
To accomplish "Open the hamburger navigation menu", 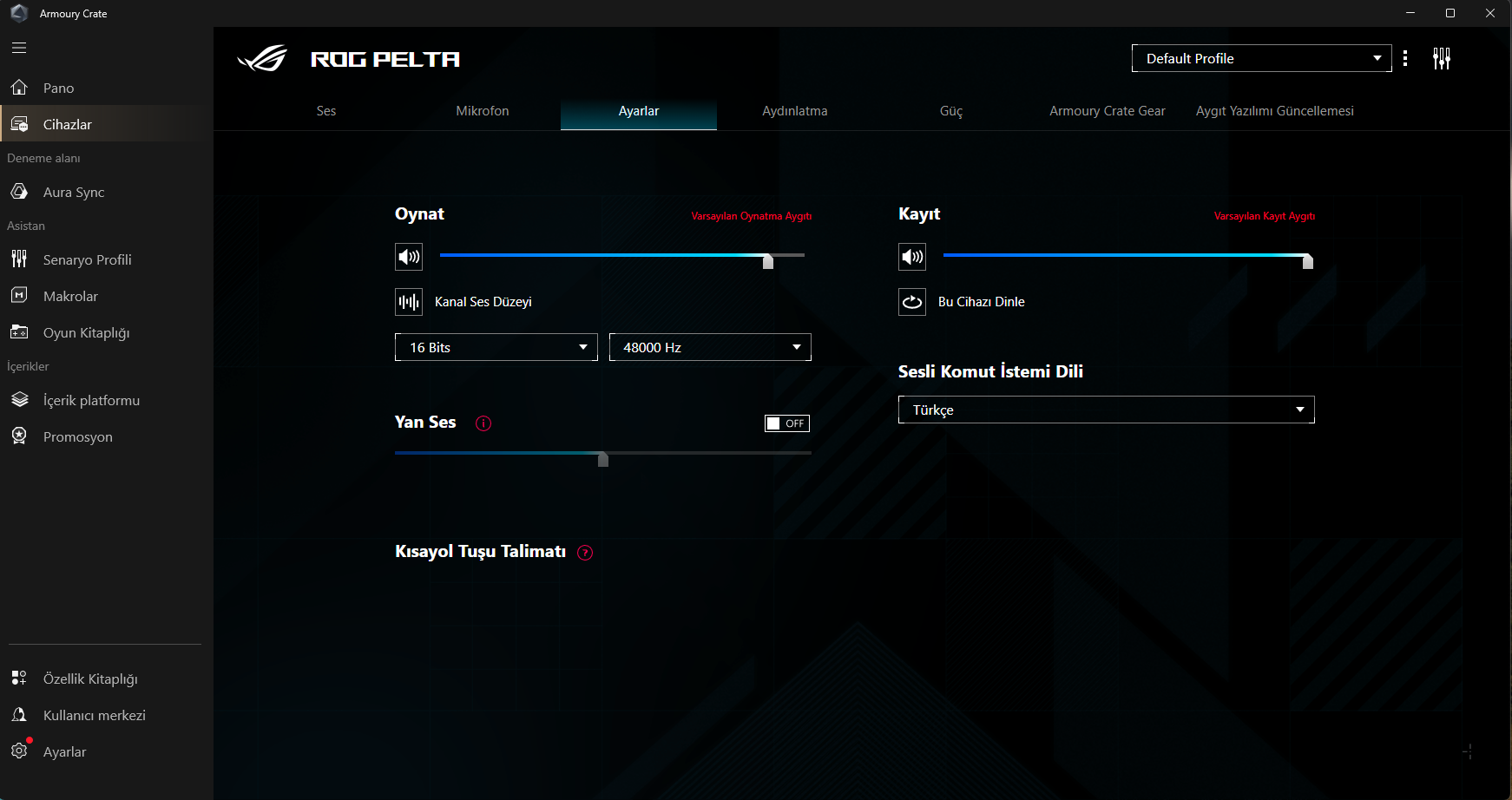I will click(19, 48).
